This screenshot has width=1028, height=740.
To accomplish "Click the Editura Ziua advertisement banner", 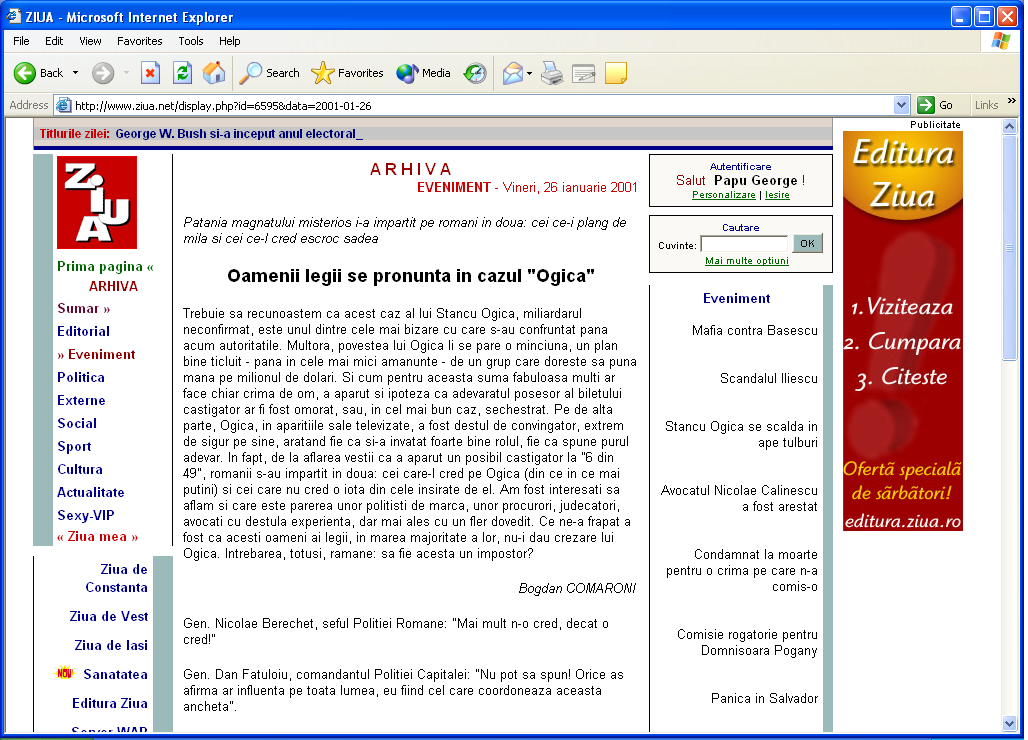I will point(903,331).
